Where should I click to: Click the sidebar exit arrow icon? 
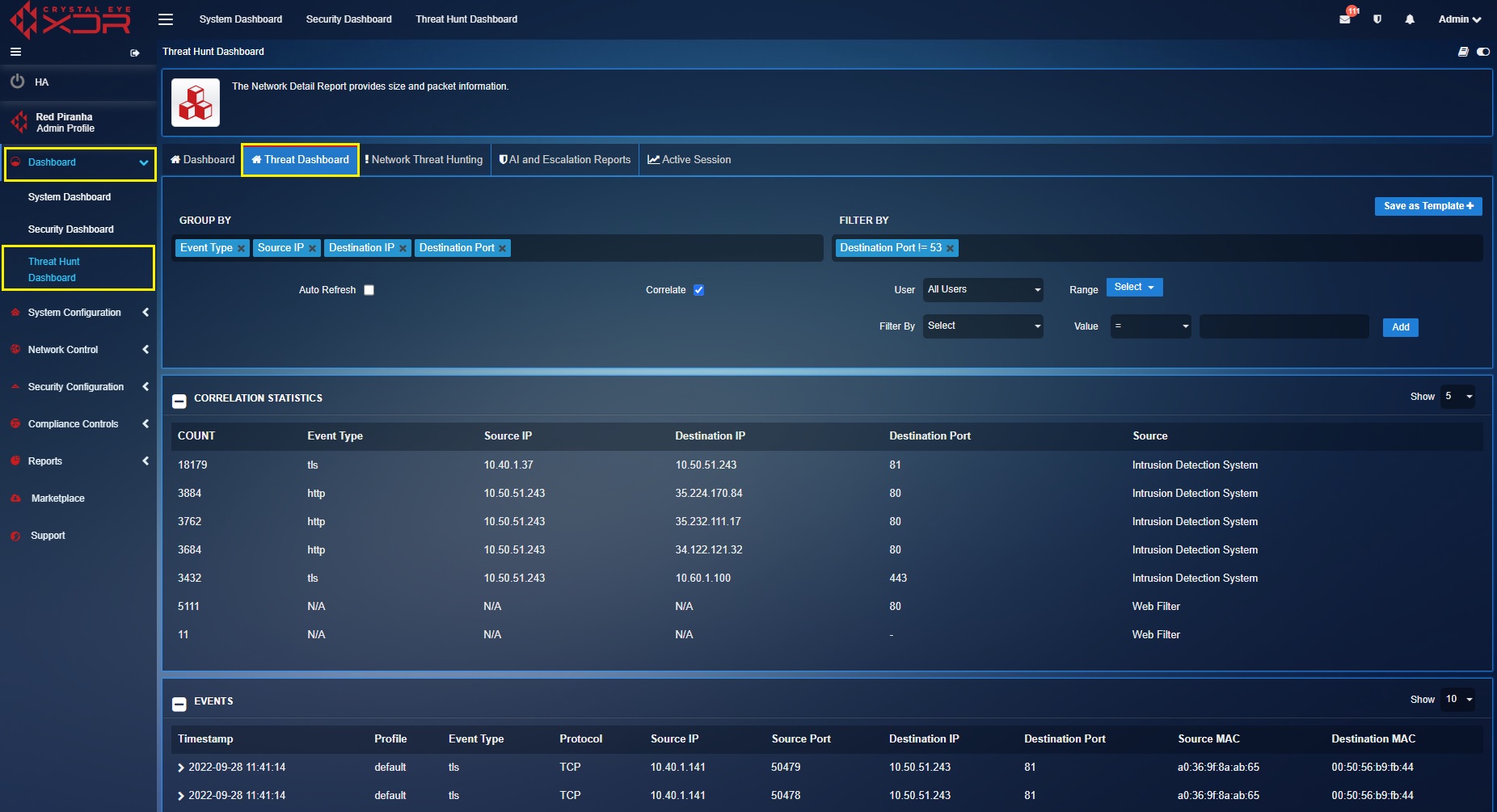(x=135, y=53)
